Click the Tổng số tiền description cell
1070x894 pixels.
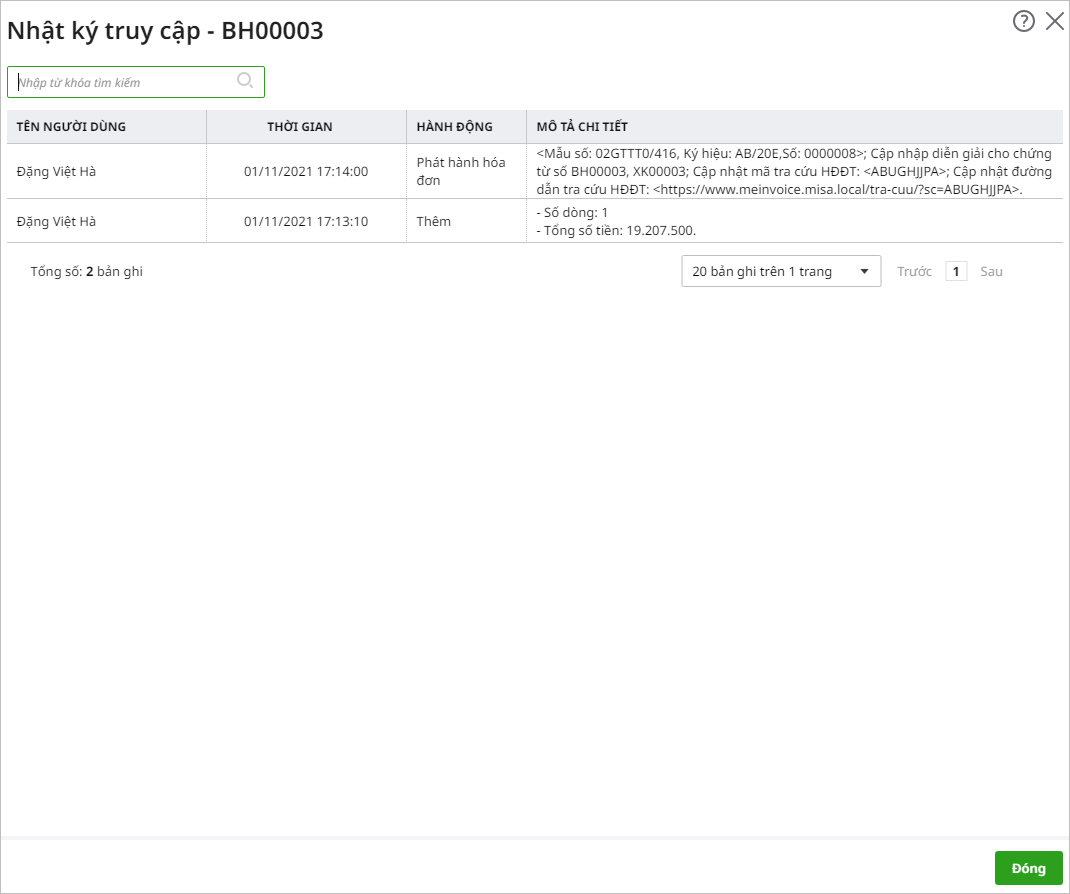(x=616, y=230)
